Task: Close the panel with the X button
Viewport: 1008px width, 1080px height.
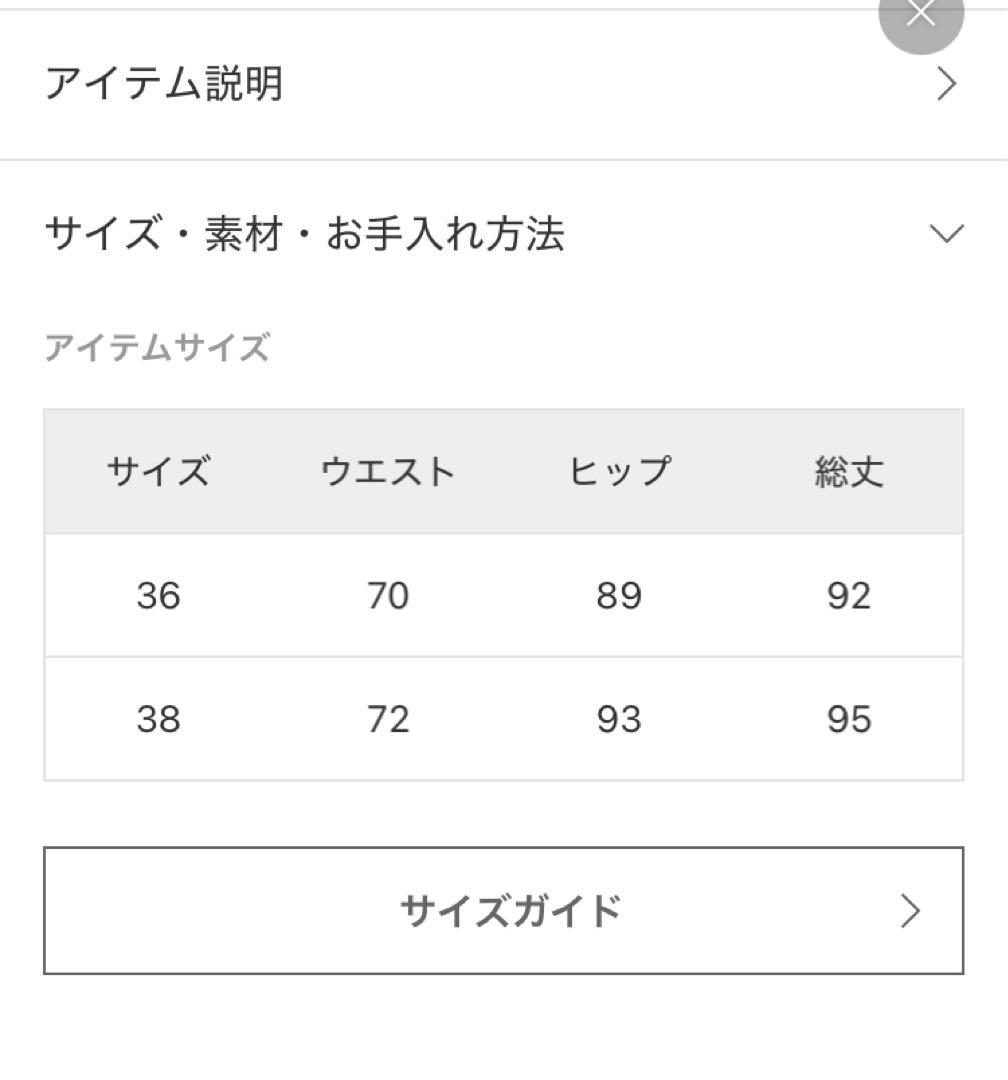Action: (x=920, y=14)
